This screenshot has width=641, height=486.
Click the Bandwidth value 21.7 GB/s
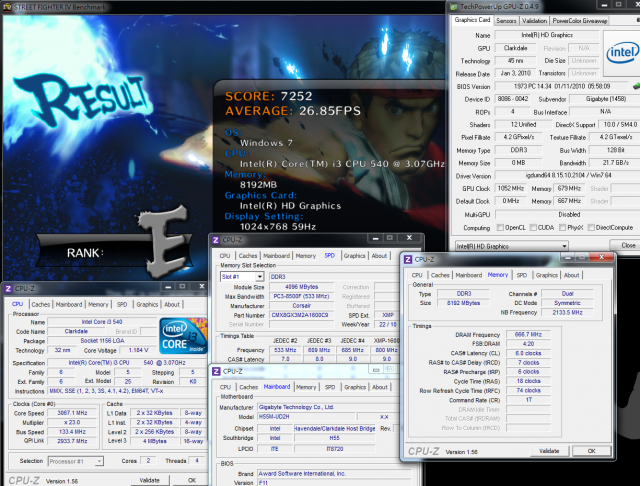coord(614,163)
